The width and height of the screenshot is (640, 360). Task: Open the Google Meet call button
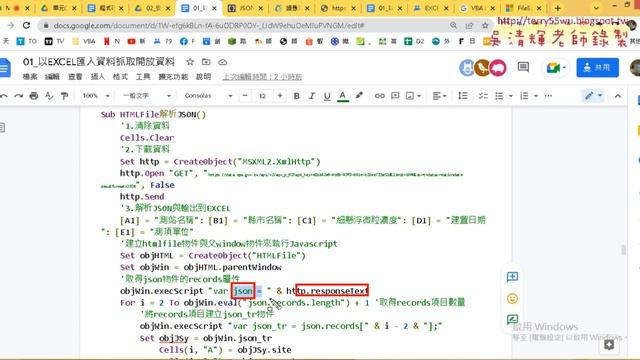pyautogui.click(x=556, y=68)
